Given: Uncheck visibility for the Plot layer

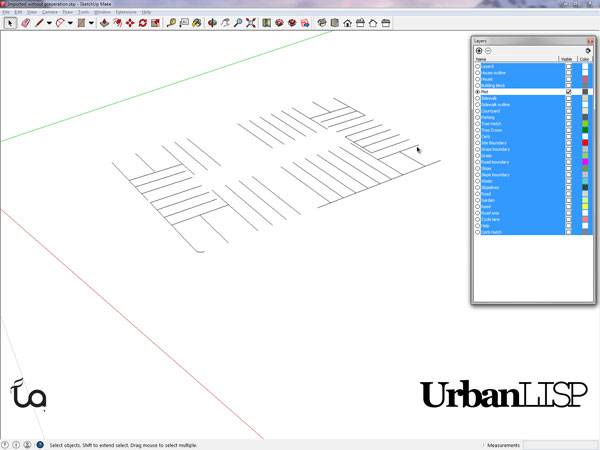Looking at the screenshot, I should click(x=569, y=91).
